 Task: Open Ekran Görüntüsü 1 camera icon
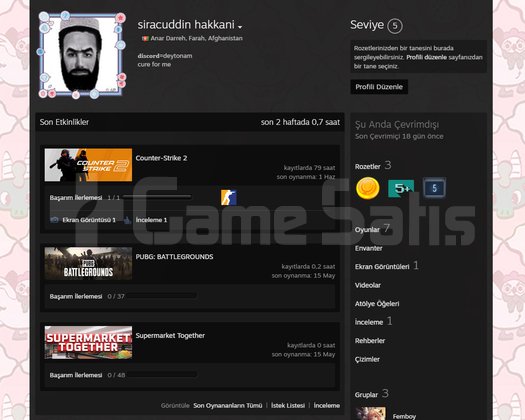tap(54, 220)
